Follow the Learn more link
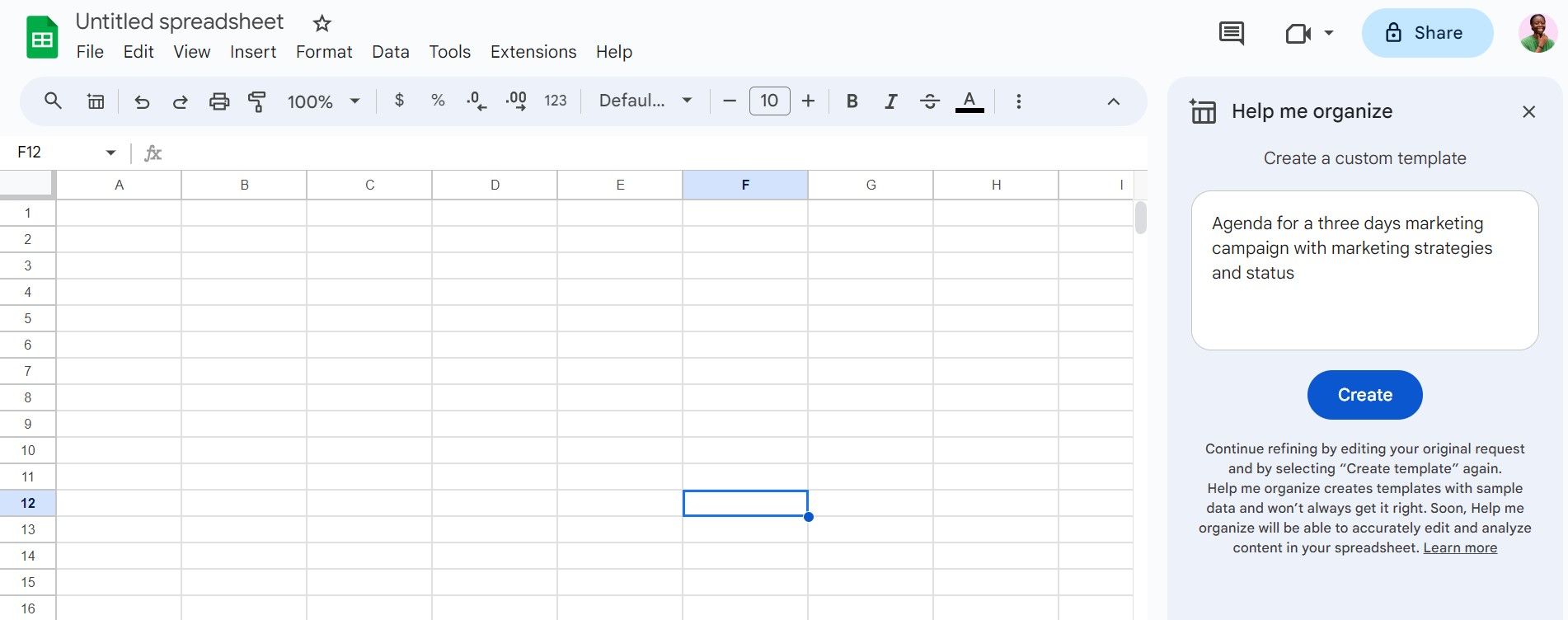This screenshot has height=620, width=1568. pos(1460,547)
